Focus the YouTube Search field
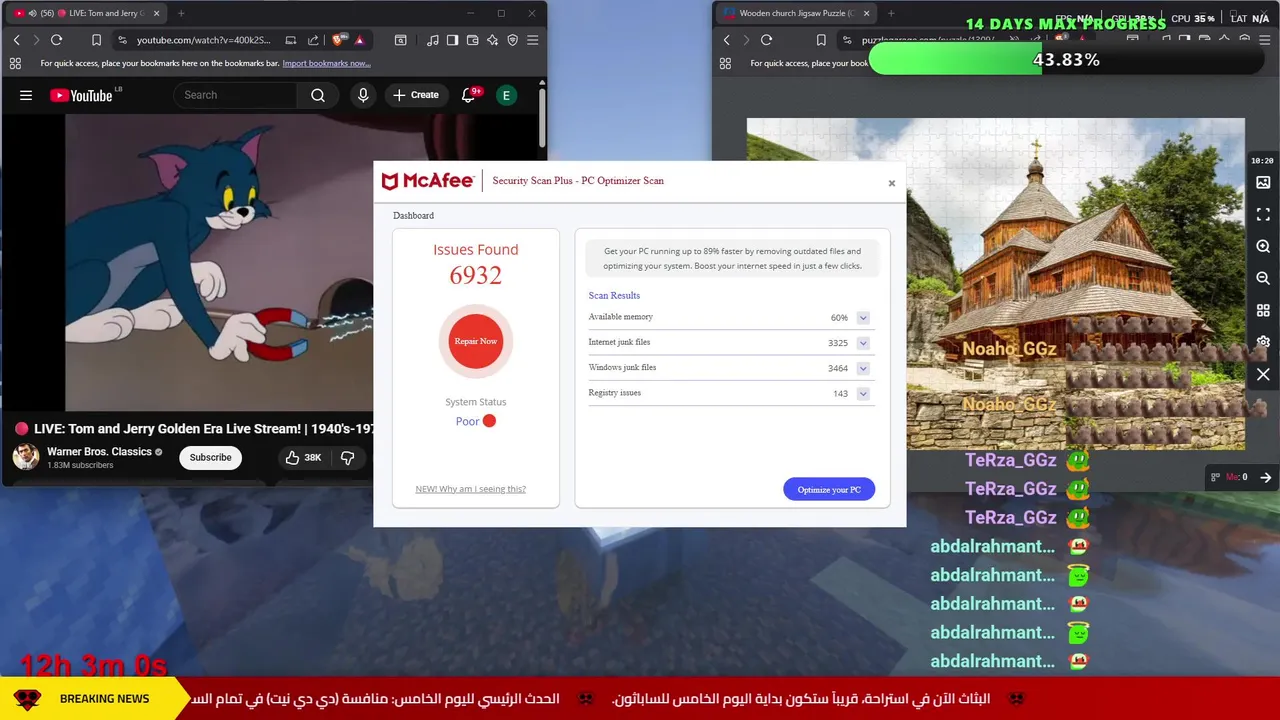 tap(235, 95)
